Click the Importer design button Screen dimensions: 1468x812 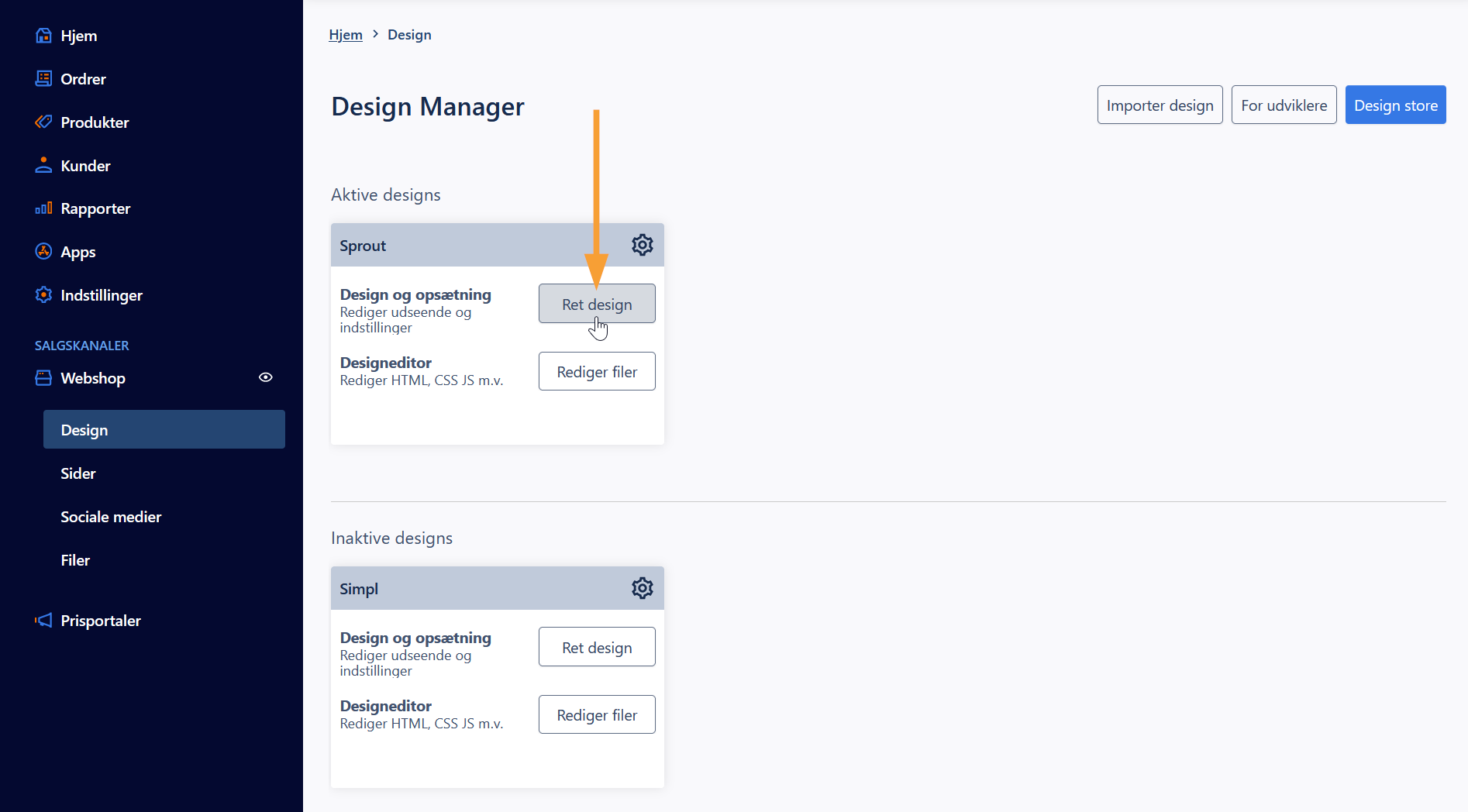click(x=1160, y=105)
